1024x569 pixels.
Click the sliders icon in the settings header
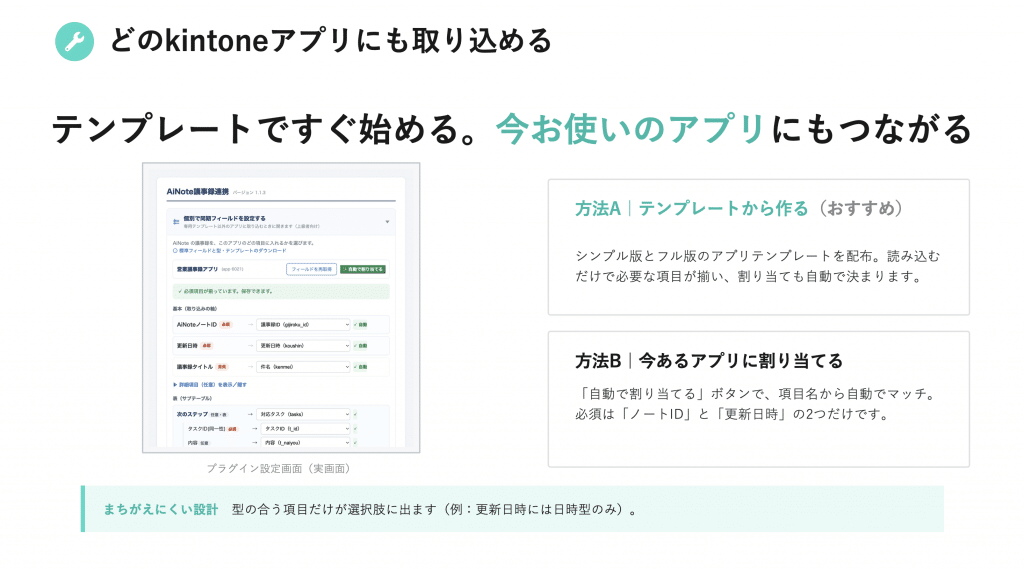click(176, 222)
